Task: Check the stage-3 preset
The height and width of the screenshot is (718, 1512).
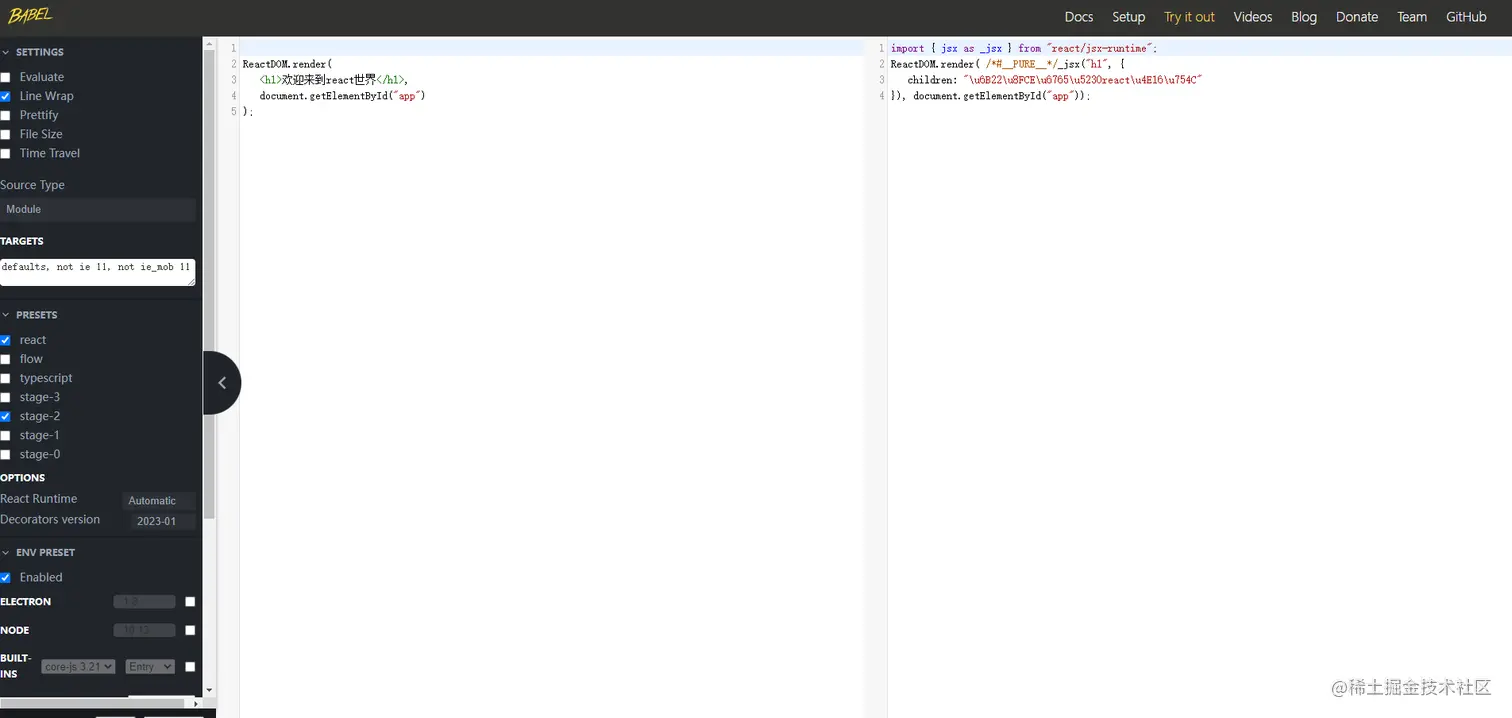Action: [x=6, y=397]
